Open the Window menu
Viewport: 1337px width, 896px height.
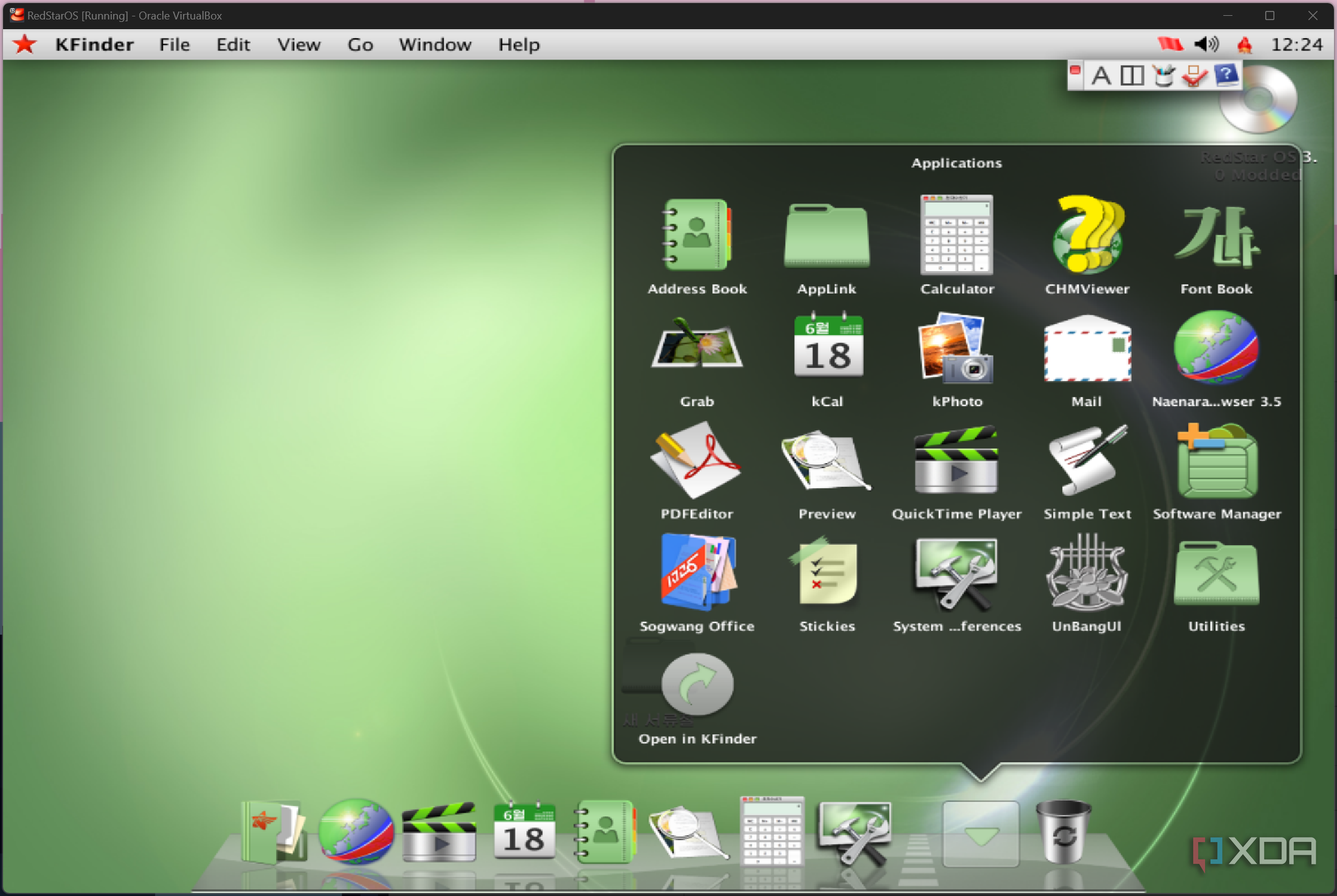[435, 45]
